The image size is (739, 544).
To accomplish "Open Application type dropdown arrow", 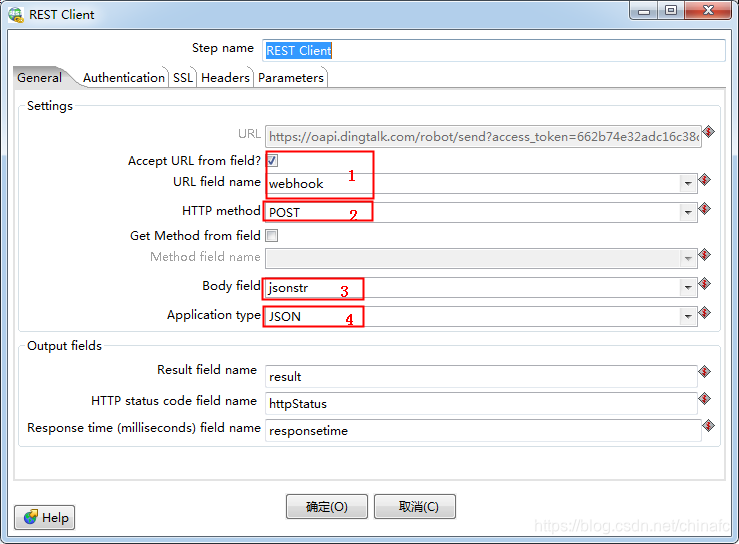I will pos(688,316).
